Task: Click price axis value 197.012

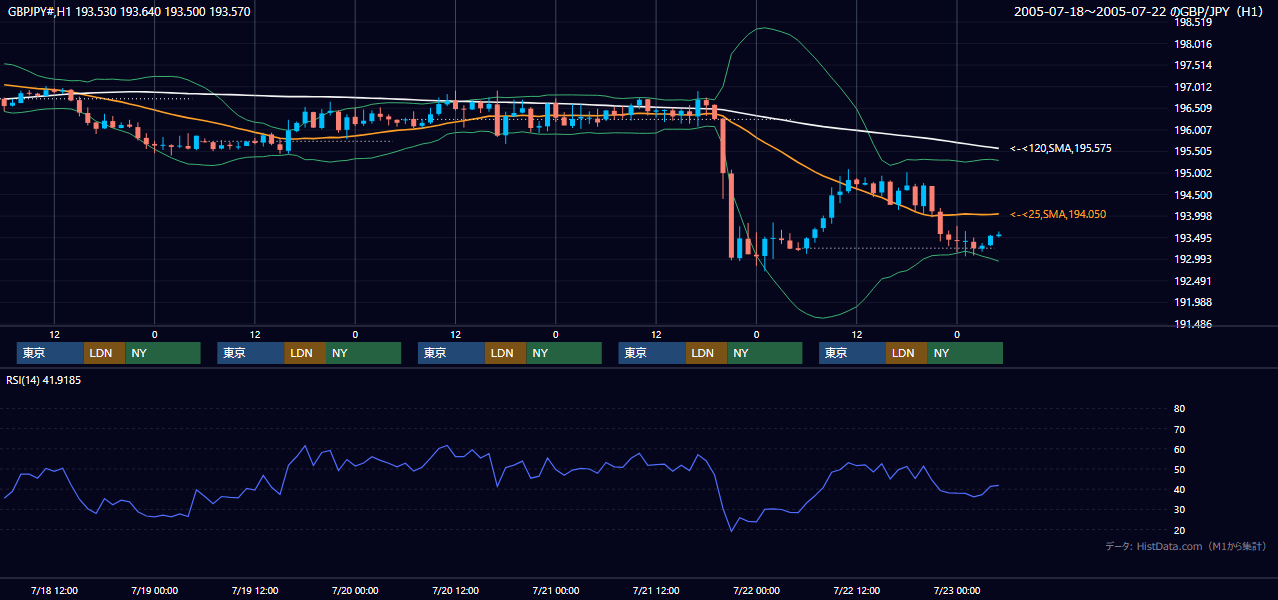Action: (1193, 87)
